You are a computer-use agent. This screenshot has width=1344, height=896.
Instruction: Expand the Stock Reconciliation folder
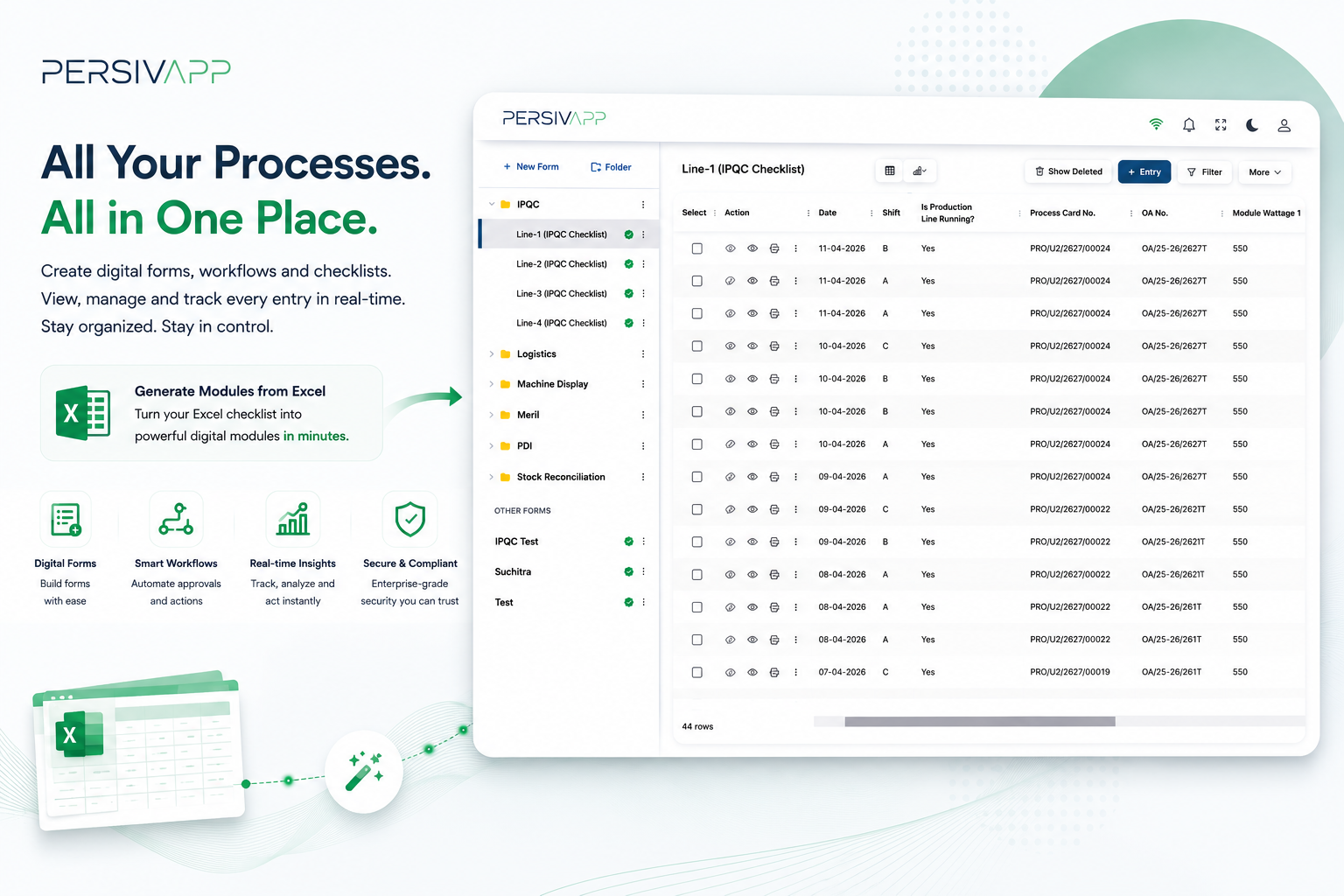pos(492,477)
